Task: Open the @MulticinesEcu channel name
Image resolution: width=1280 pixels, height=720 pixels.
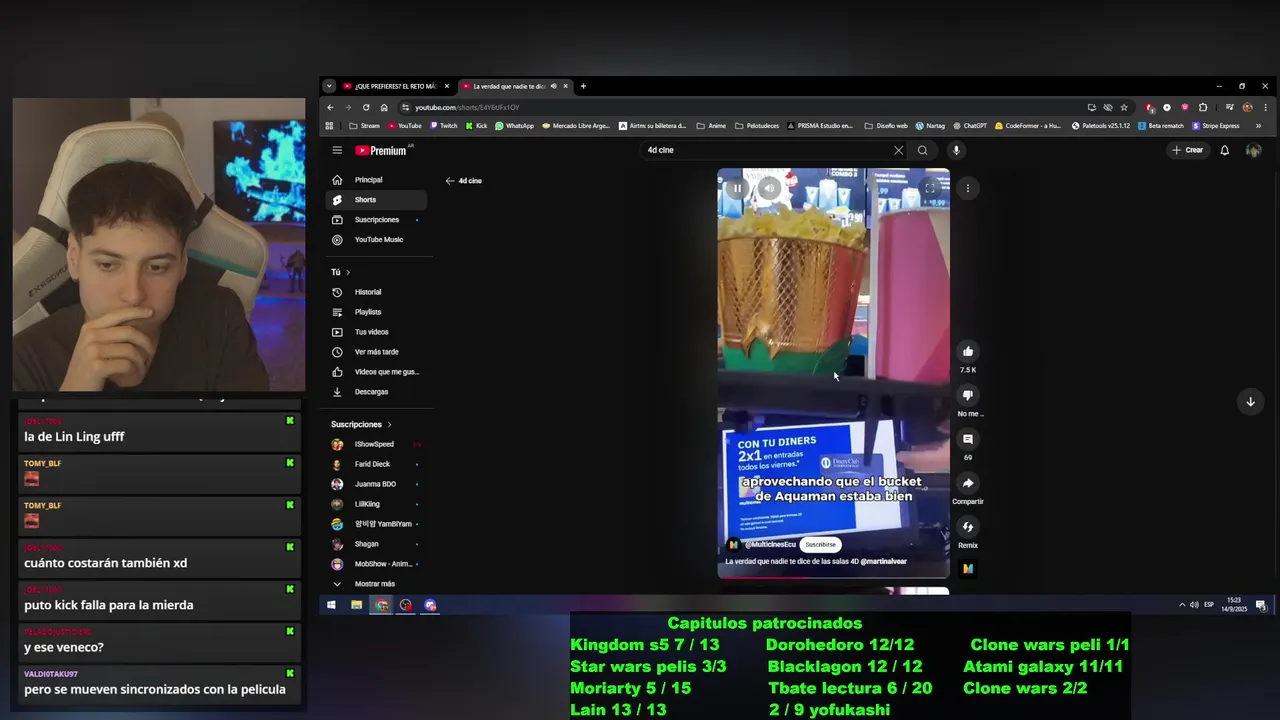Action: tap(770, 545)
